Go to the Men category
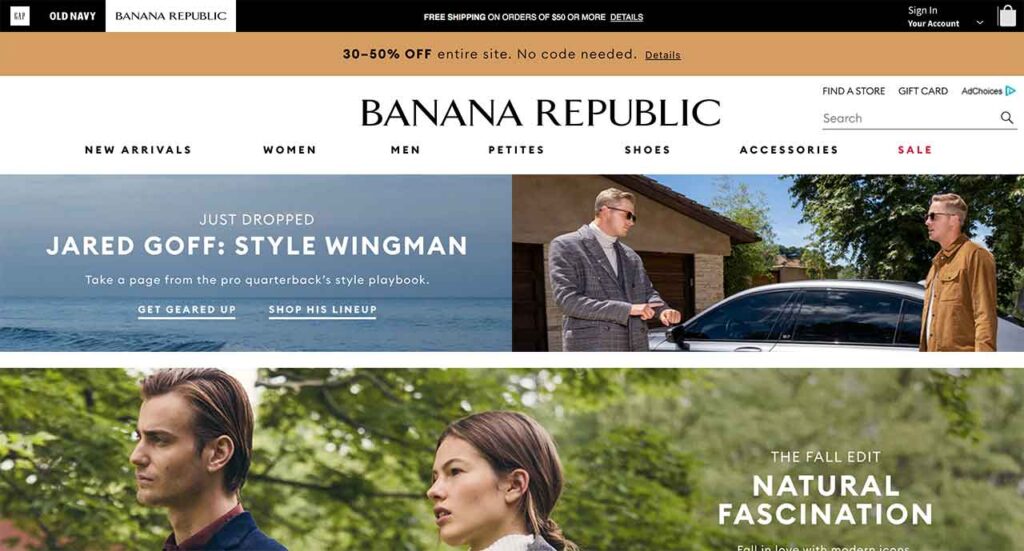Screen dimensions: 1024x551 coord(405,150)
